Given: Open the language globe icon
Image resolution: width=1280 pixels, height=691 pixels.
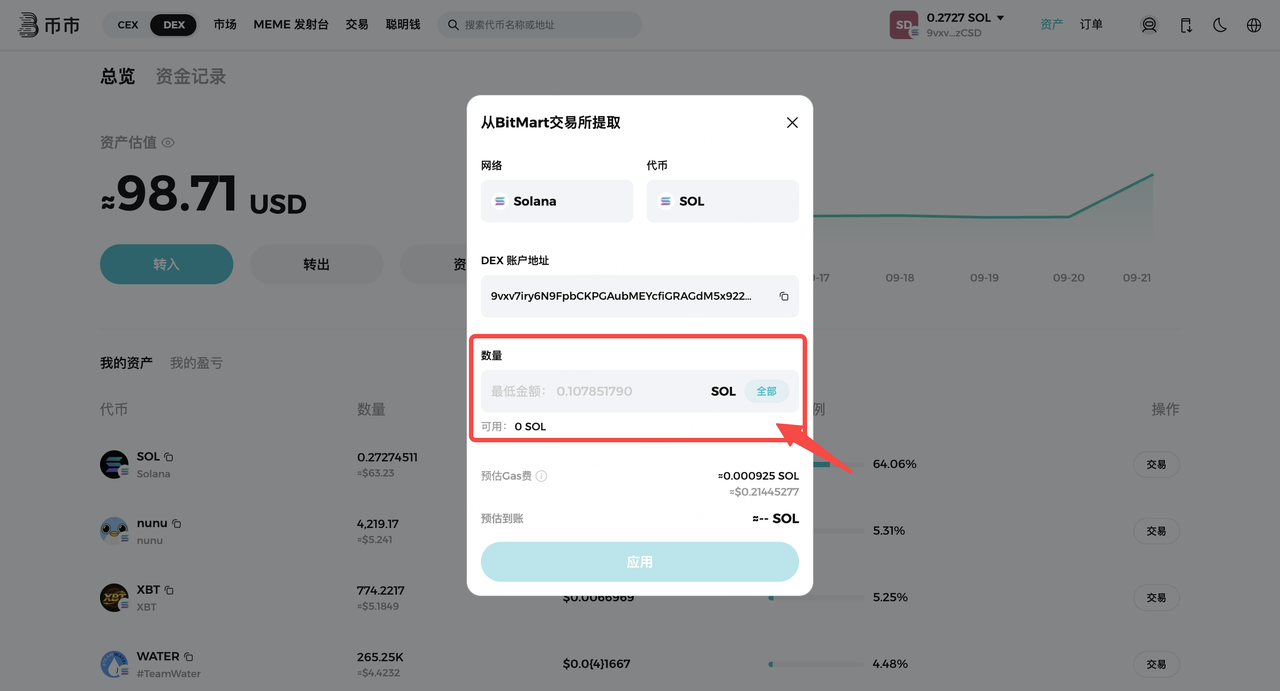Looking at the screenshot, I should click(x=1254, y=25).
